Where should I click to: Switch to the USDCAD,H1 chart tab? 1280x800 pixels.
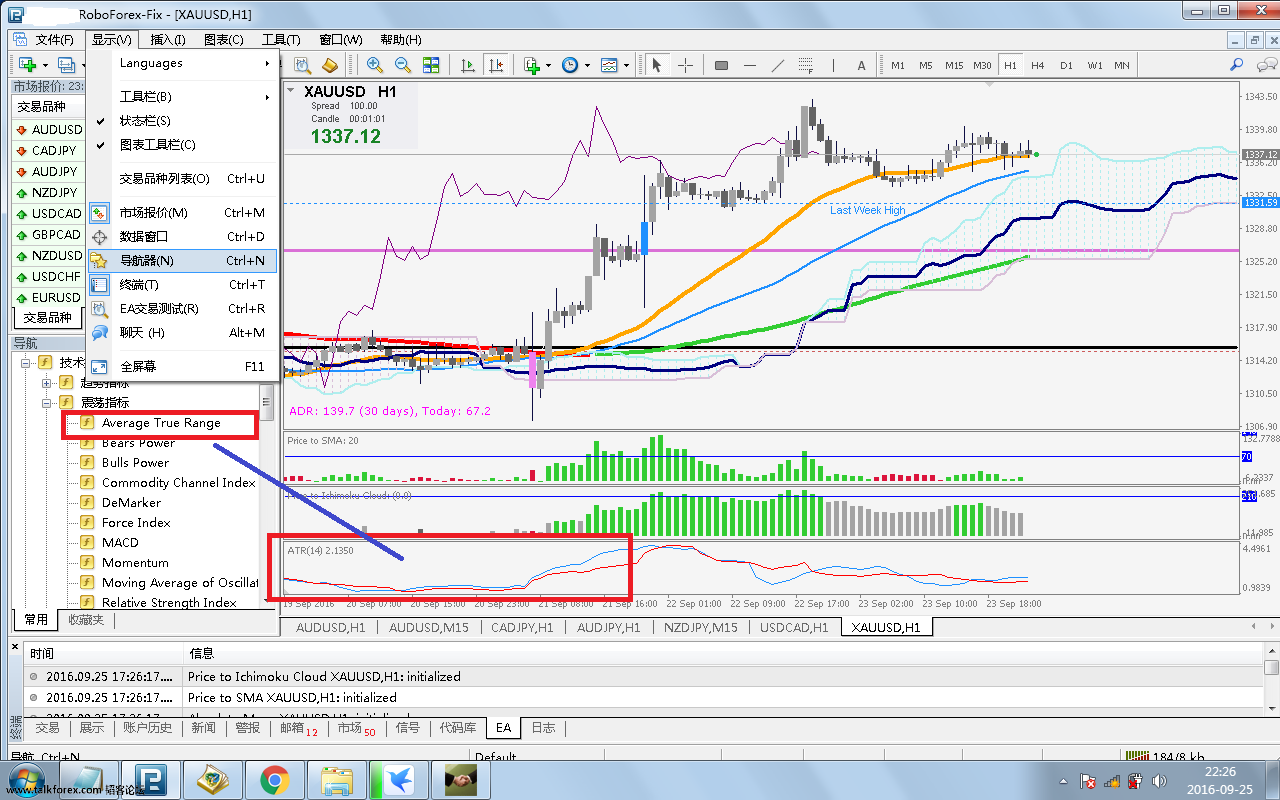(793, 627)
